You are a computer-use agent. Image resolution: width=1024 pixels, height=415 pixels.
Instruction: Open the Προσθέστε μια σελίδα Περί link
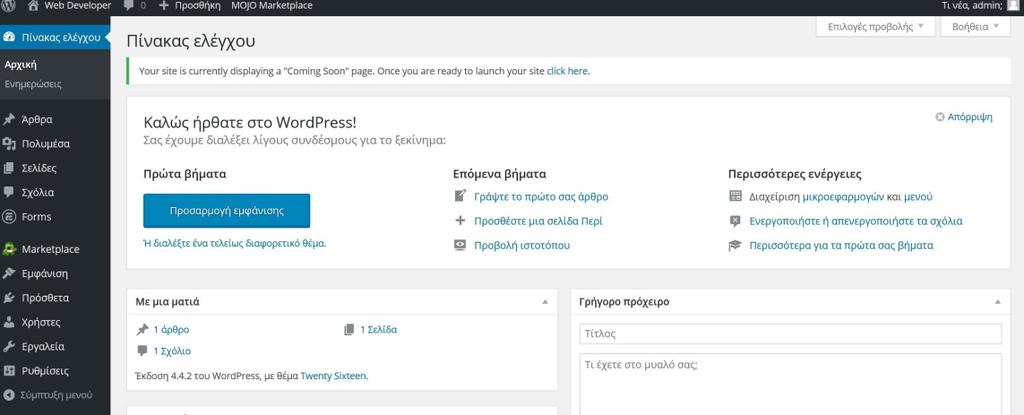coord(538,221)
